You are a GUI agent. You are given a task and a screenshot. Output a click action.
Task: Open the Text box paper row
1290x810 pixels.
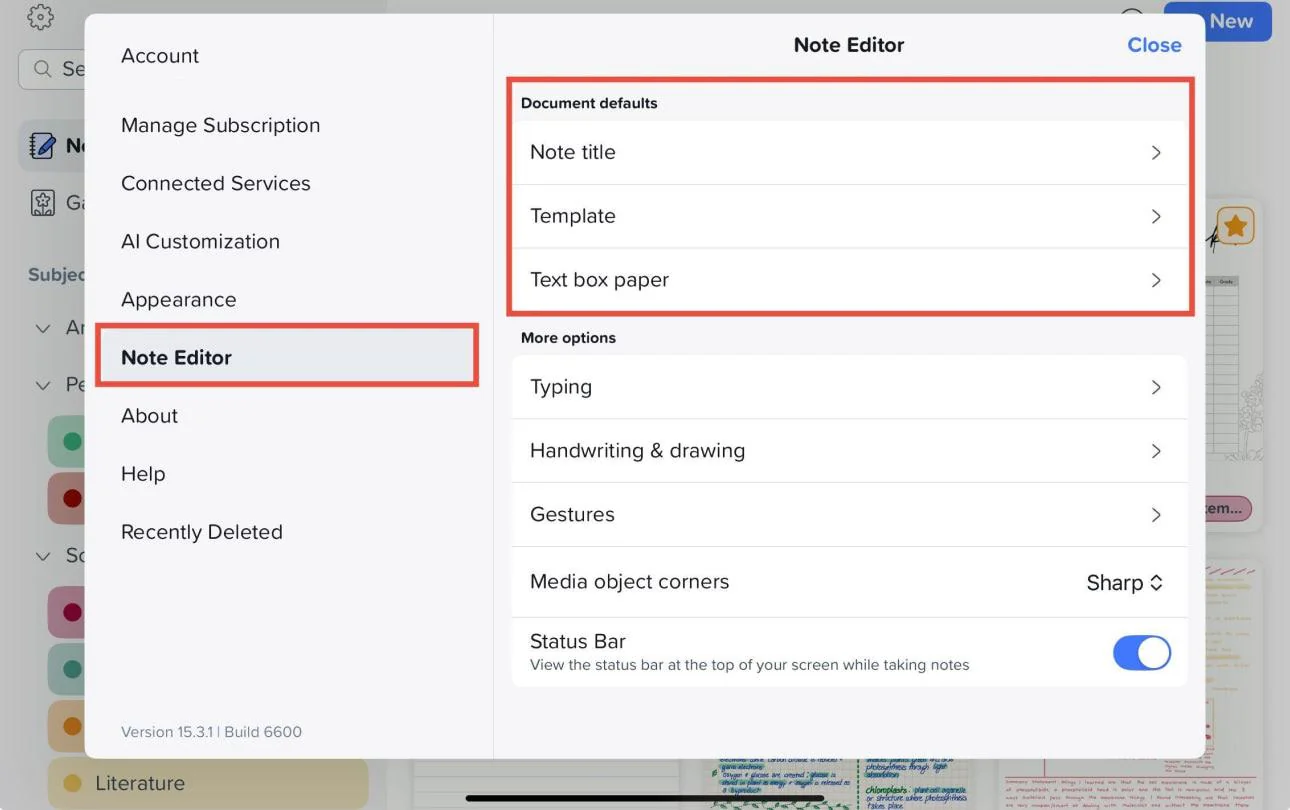[x=849, y=280]
